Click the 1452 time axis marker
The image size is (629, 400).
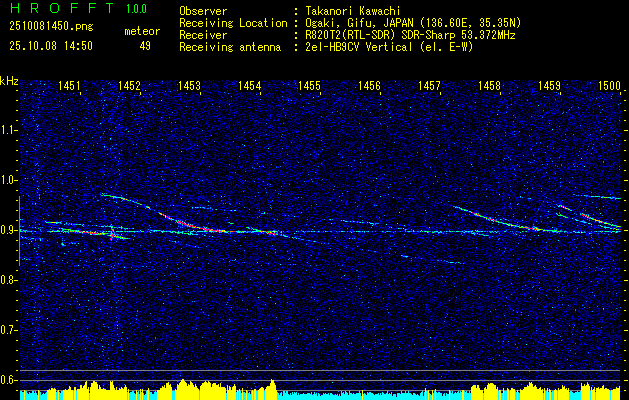pos(129,85)
